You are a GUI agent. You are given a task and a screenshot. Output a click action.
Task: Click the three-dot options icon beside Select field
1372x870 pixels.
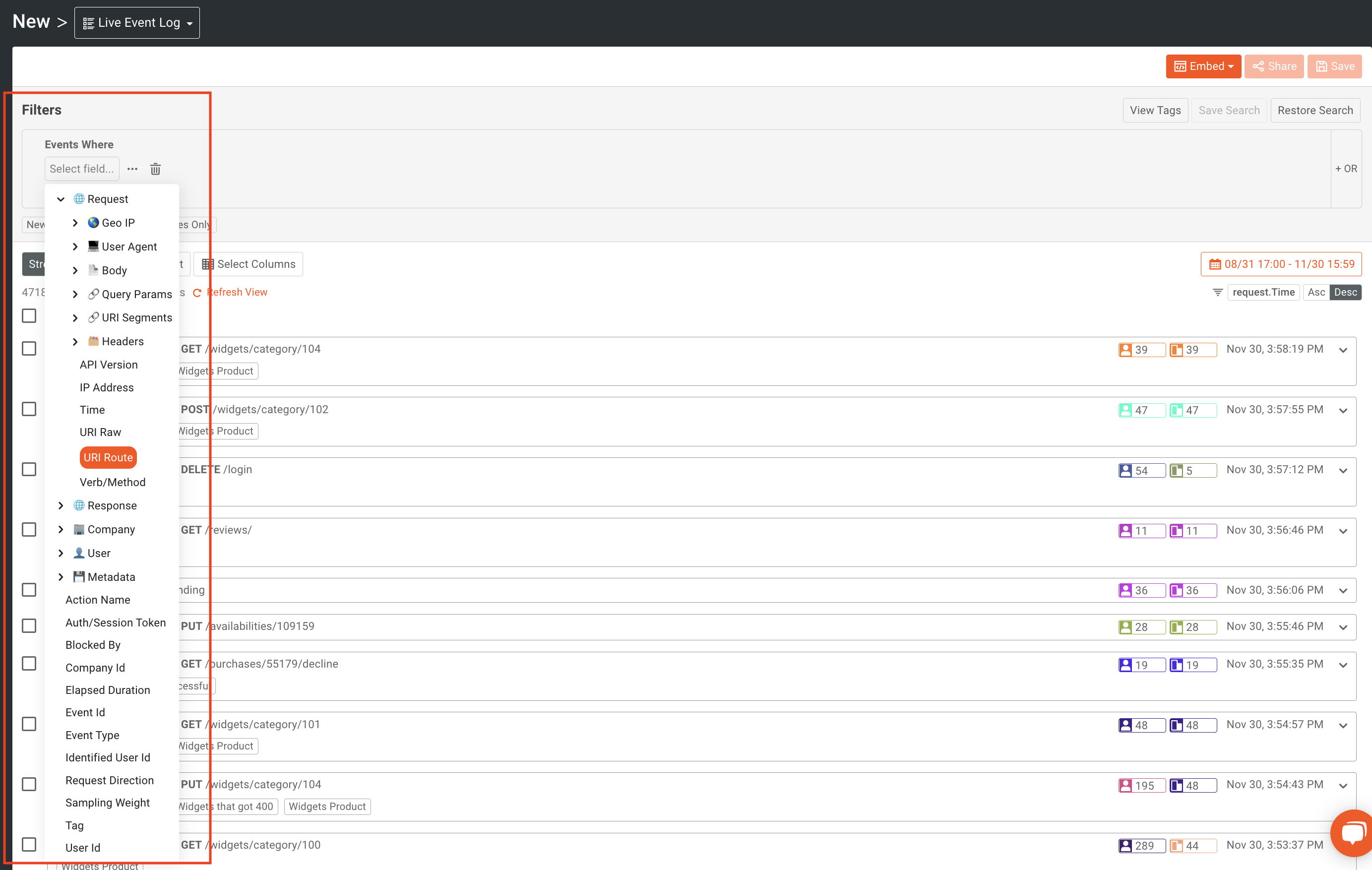pos(132,169)
